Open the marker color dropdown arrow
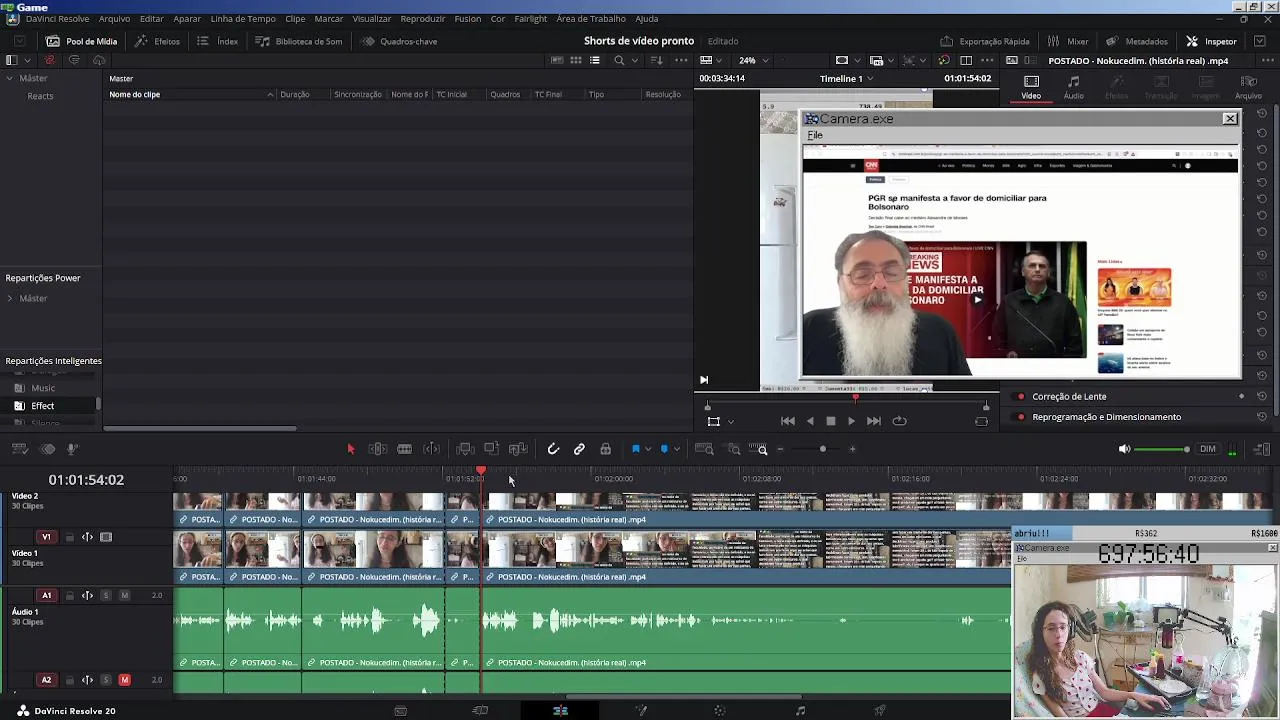Image resolution: width=1280 pixels, height=720 pixels. click(677, 449)
